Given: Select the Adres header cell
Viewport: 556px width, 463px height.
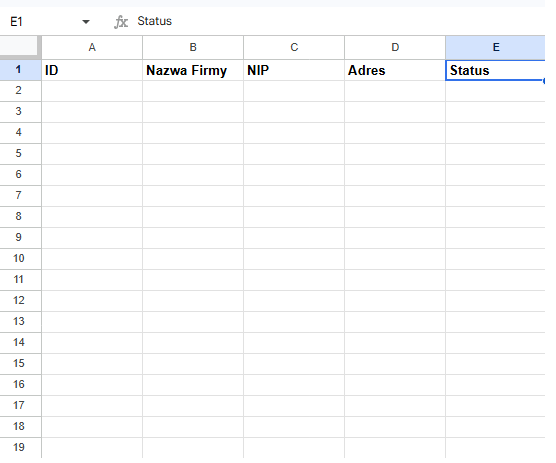Looking at the screenshot, I should point(395,70).
